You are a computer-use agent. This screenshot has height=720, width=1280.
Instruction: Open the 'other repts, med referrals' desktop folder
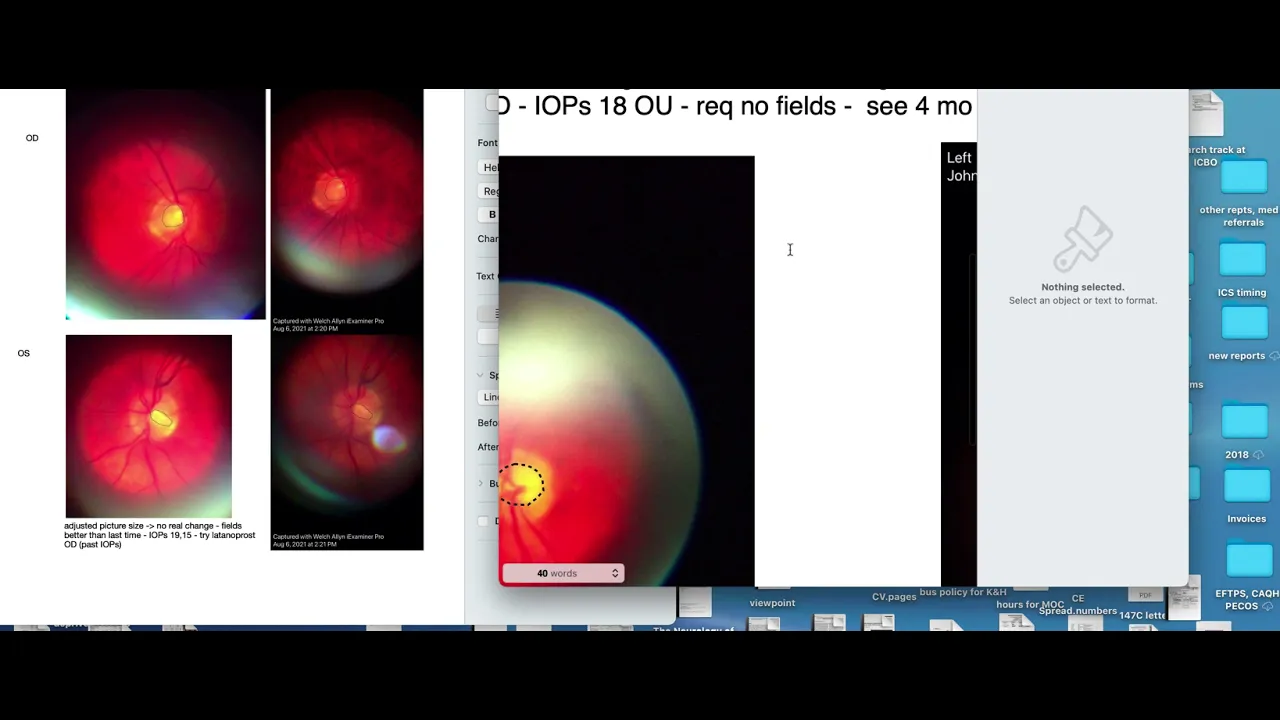1244,177
